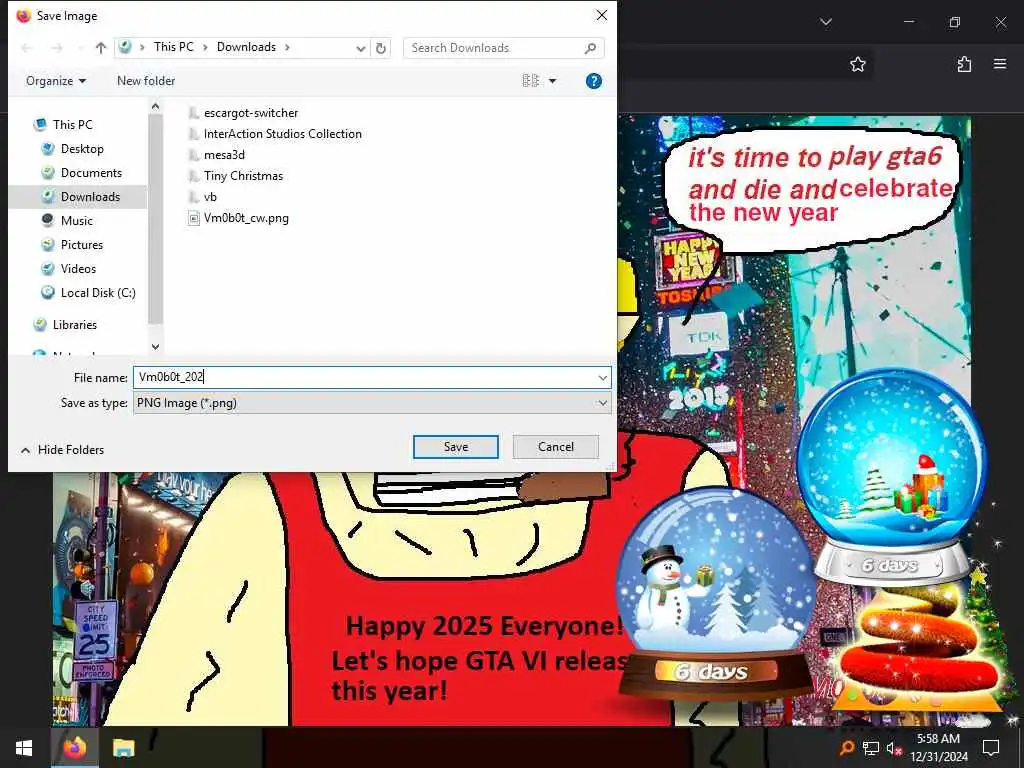
Task: Open Videos in the navigation pane
Action: click(x=78, y=268)
